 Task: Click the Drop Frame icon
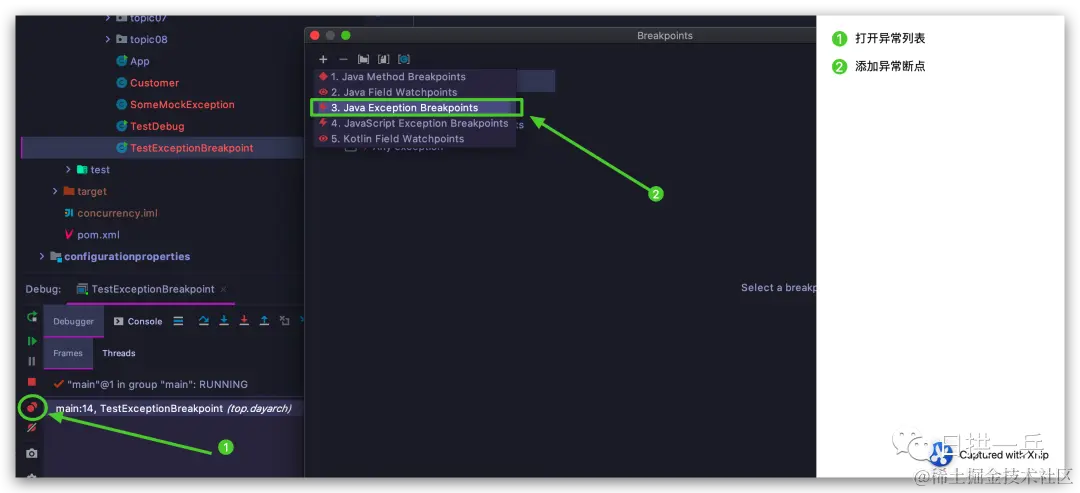[x=284, y=321]
